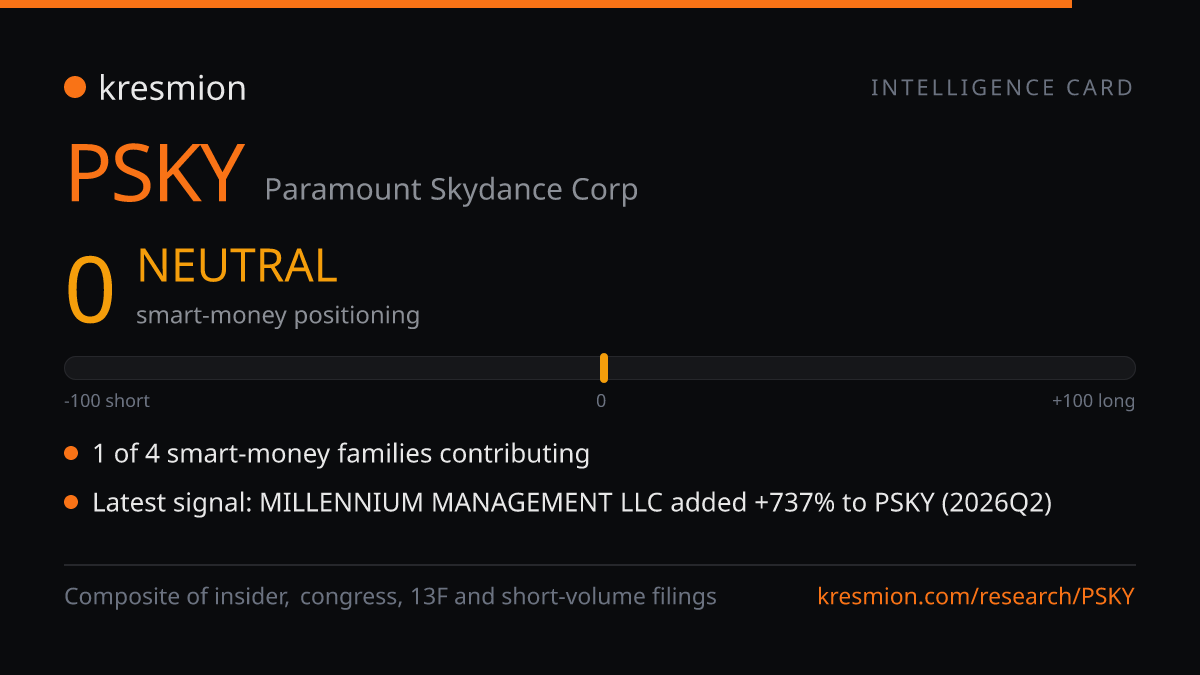Click the -100 short scale label
This screenshot has height=675, width=1200.
click(107, 401)
